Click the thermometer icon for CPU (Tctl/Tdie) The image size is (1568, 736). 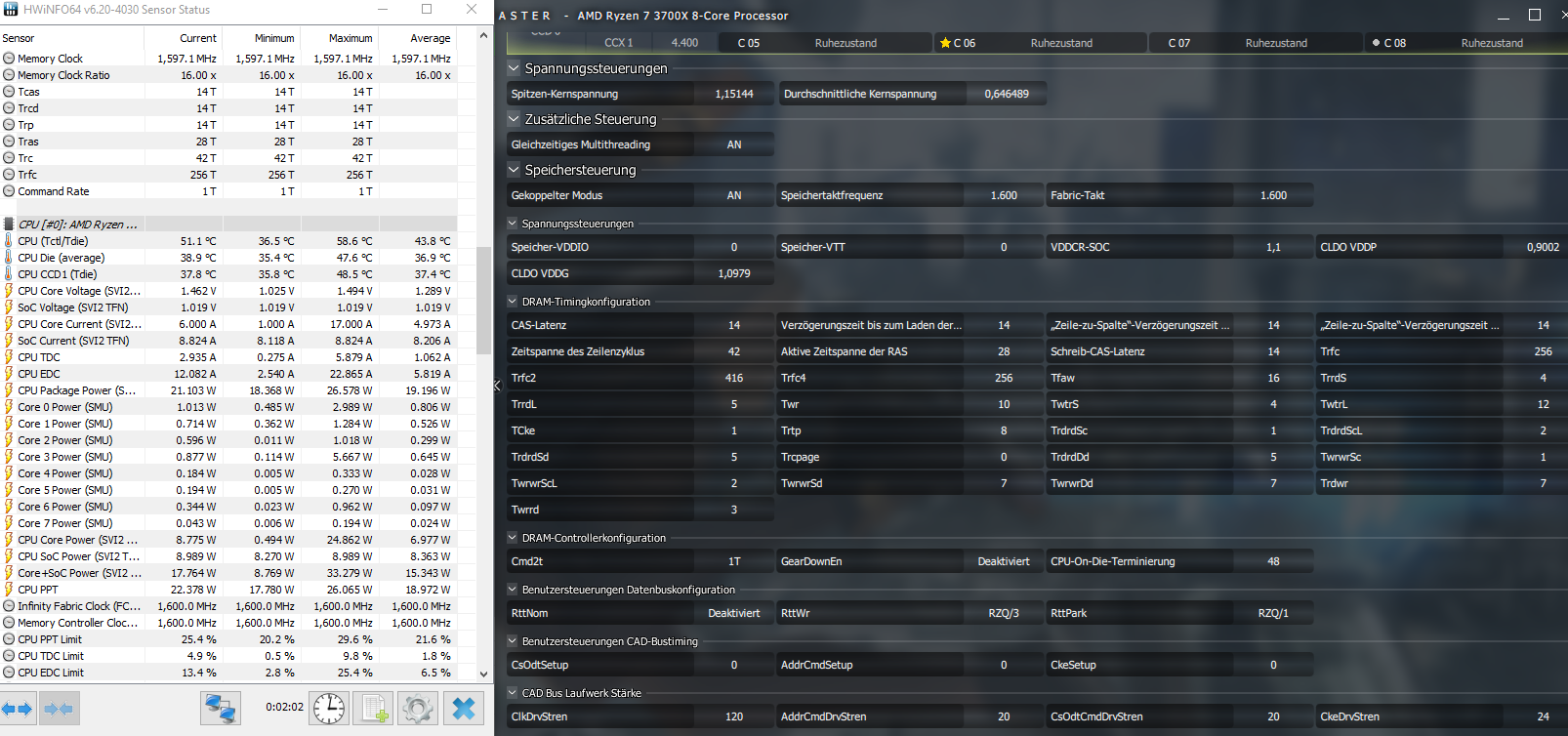pos(9,241)
